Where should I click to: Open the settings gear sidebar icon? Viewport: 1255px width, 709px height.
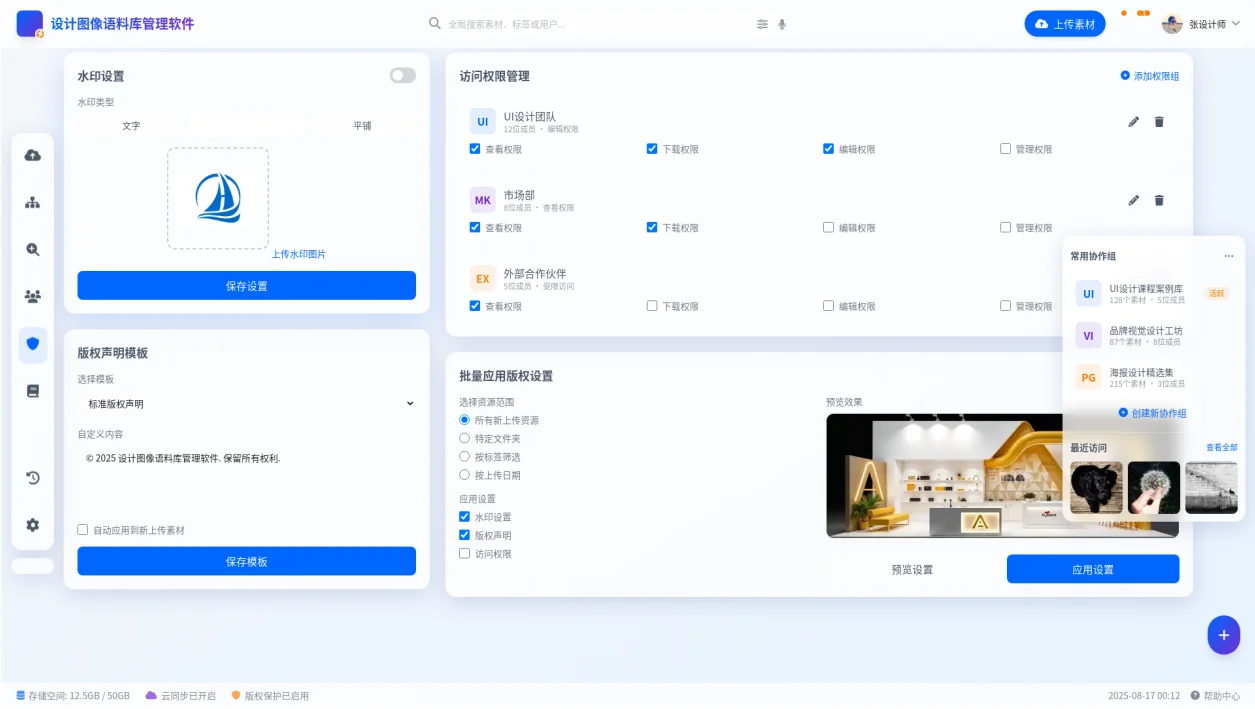click(x=33, y=525)
